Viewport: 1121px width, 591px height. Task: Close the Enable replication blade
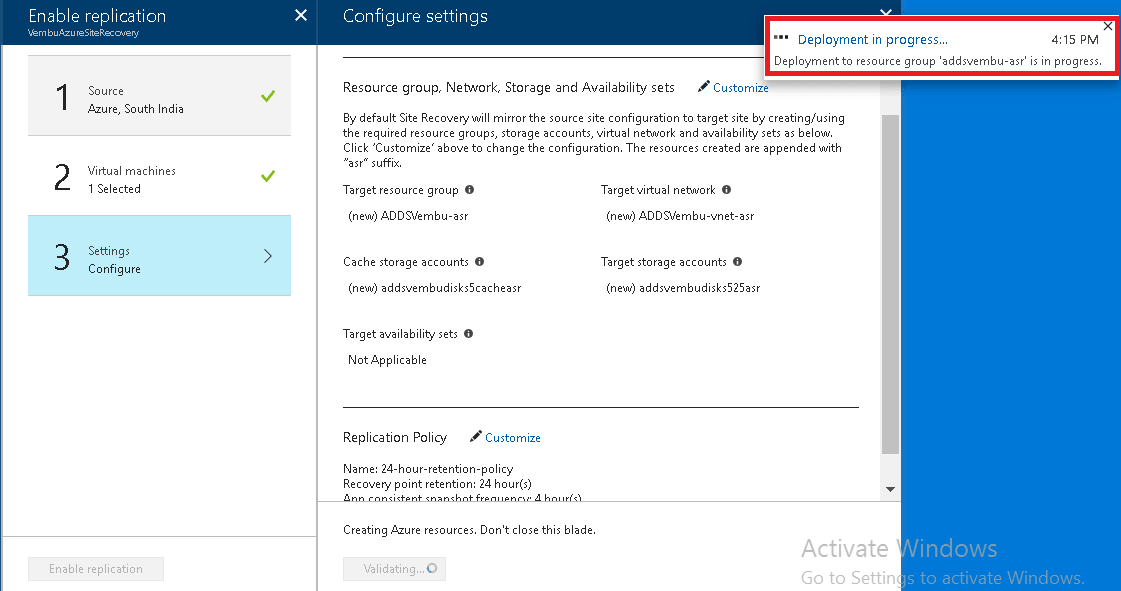[301, 15]
